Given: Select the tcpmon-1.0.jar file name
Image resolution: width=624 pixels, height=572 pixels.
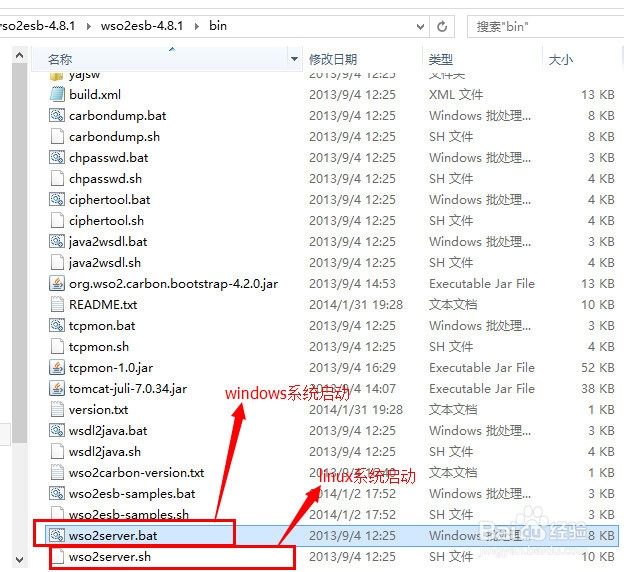Looking at the screenshot, I should [x=111, y=368].
